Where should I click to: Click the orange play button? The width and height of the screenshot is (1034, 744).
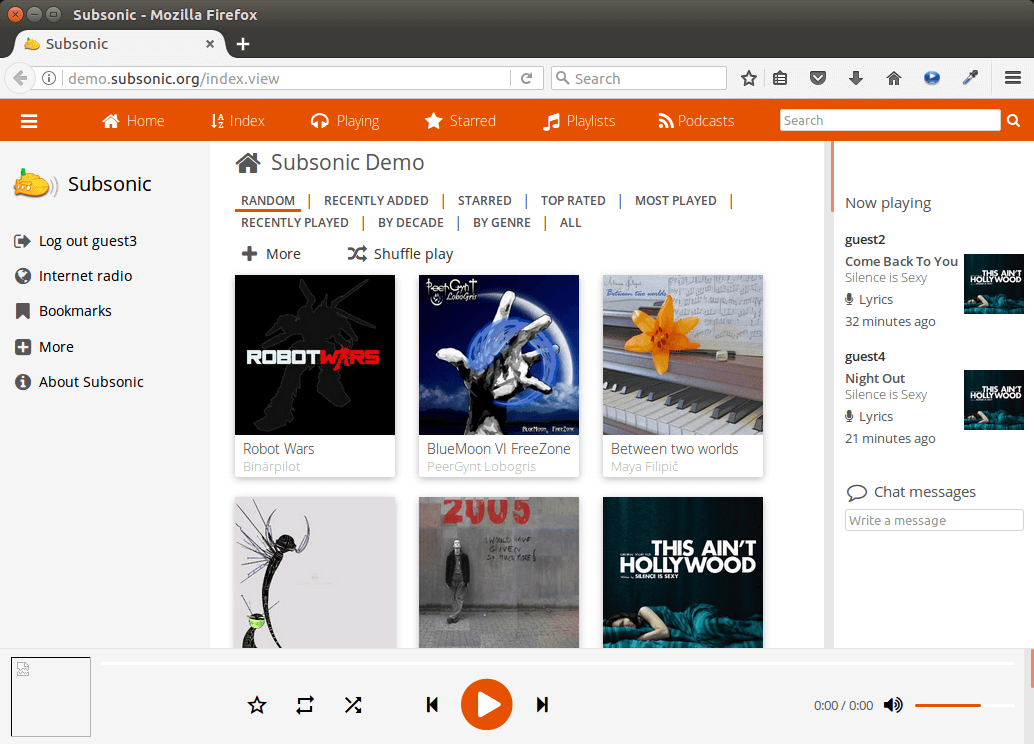(x=486, y=705)
